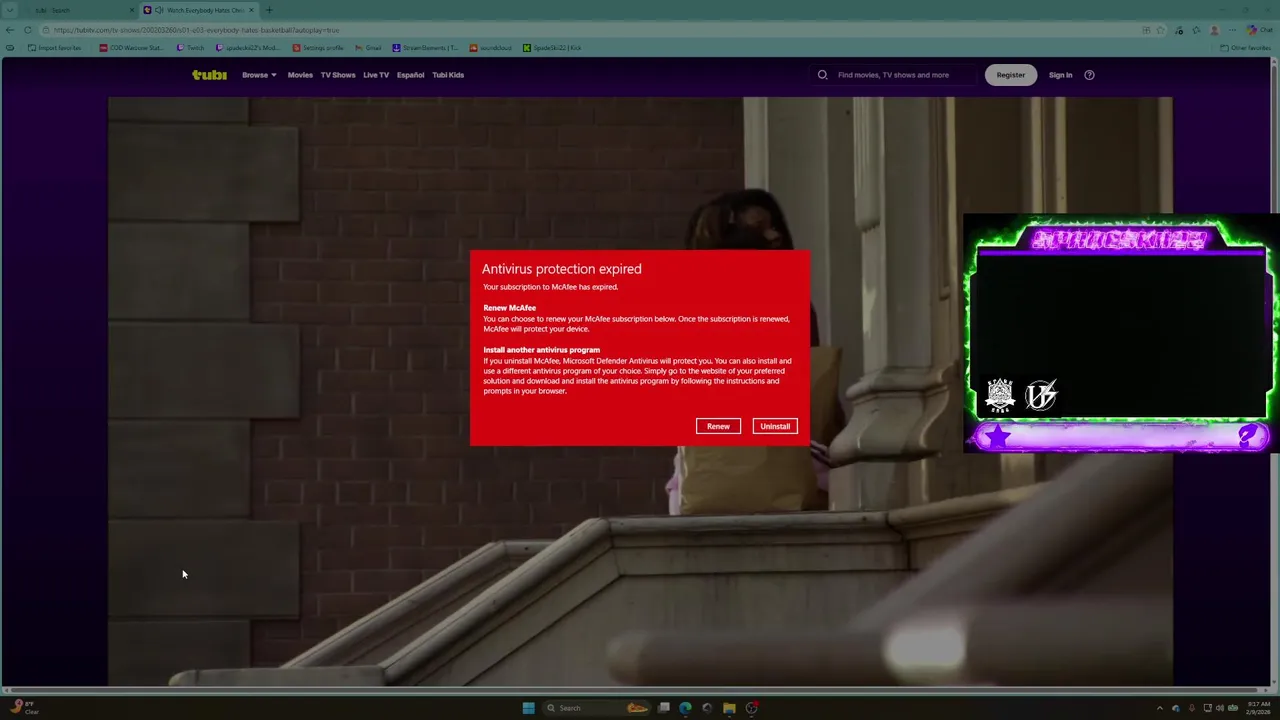
Task: Open the browser profile avatar
Action: pos(1214,30)
